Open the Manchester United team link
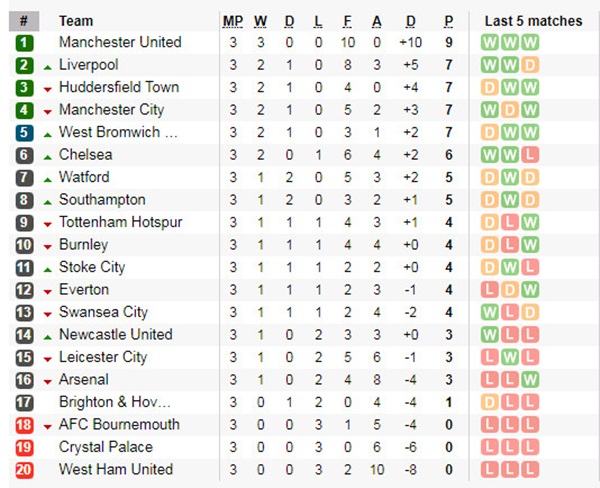This screenshot has height=488, width=600. [x=120, y=42]
